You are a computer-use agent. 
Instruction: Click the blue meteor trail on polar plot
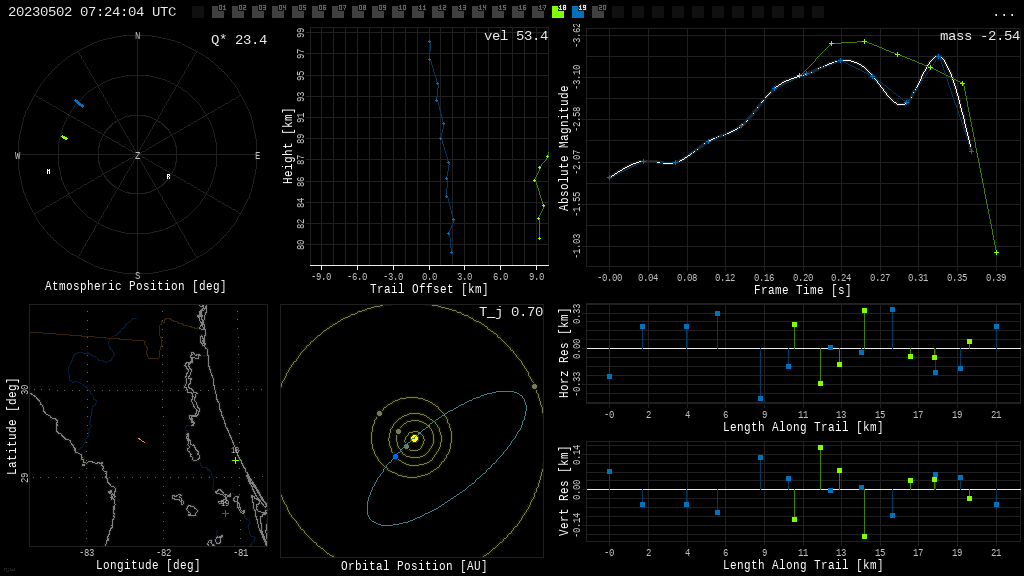click(79, 103)
